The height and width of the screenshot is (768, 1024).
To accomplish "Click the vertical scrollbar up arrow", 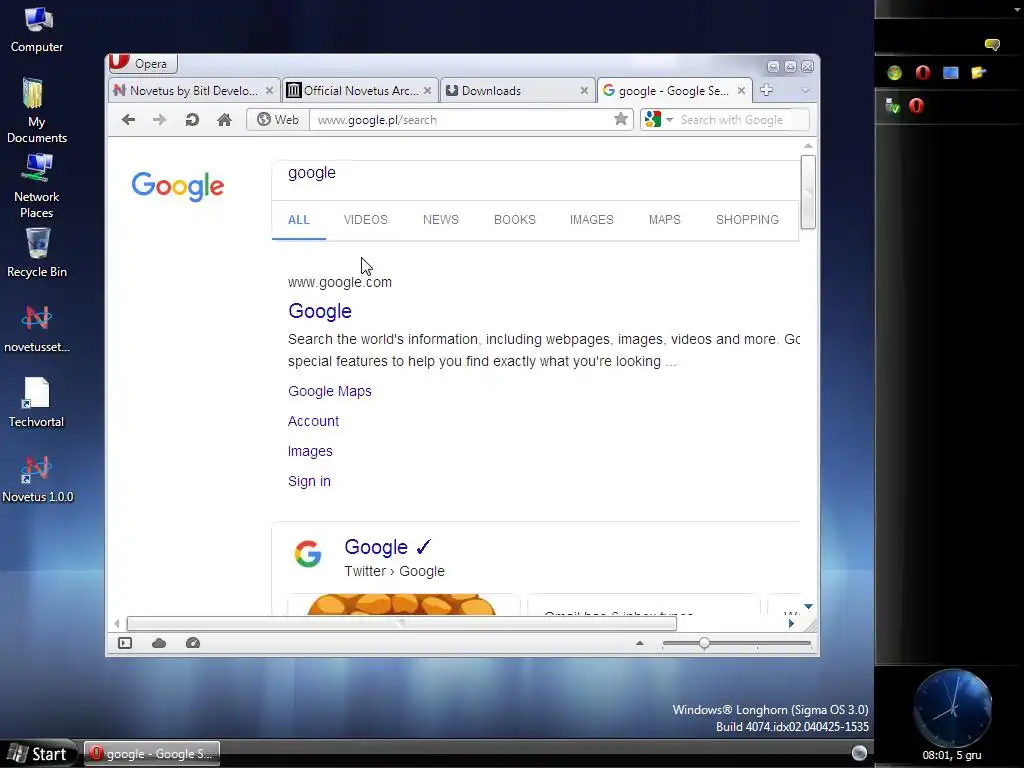I will [808, 146].
